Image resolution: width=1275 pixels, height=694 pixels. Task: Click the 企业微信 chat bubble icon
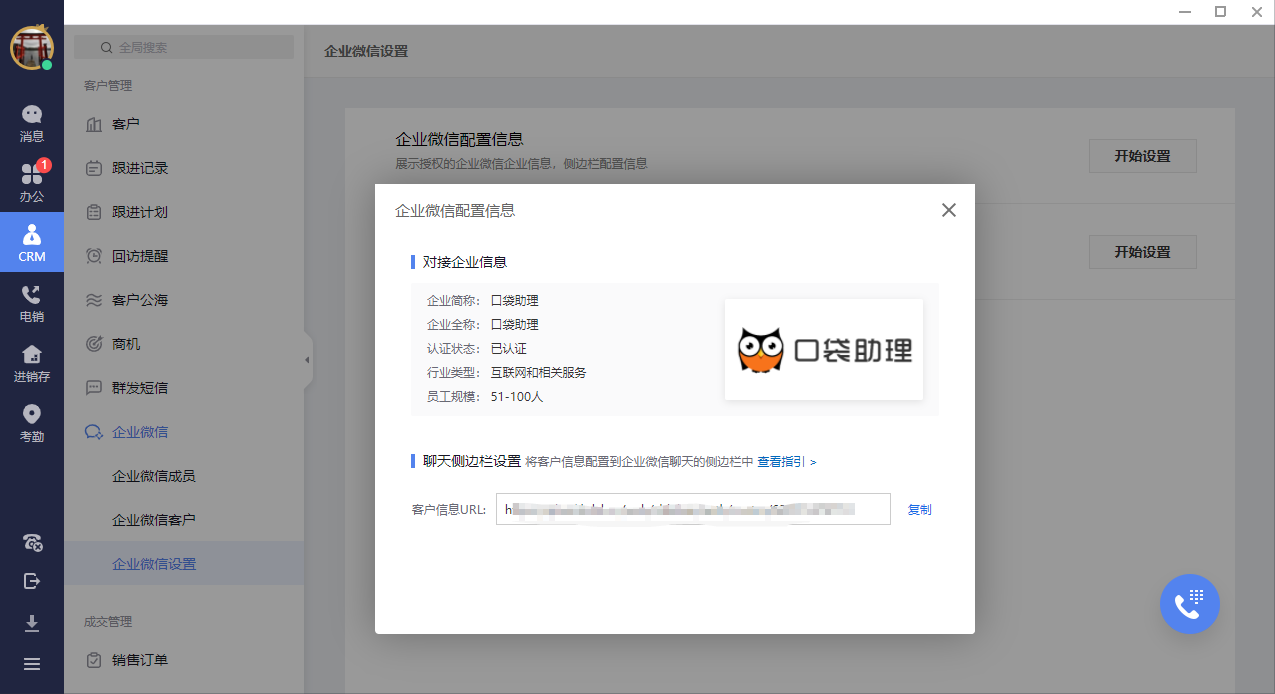94,432
